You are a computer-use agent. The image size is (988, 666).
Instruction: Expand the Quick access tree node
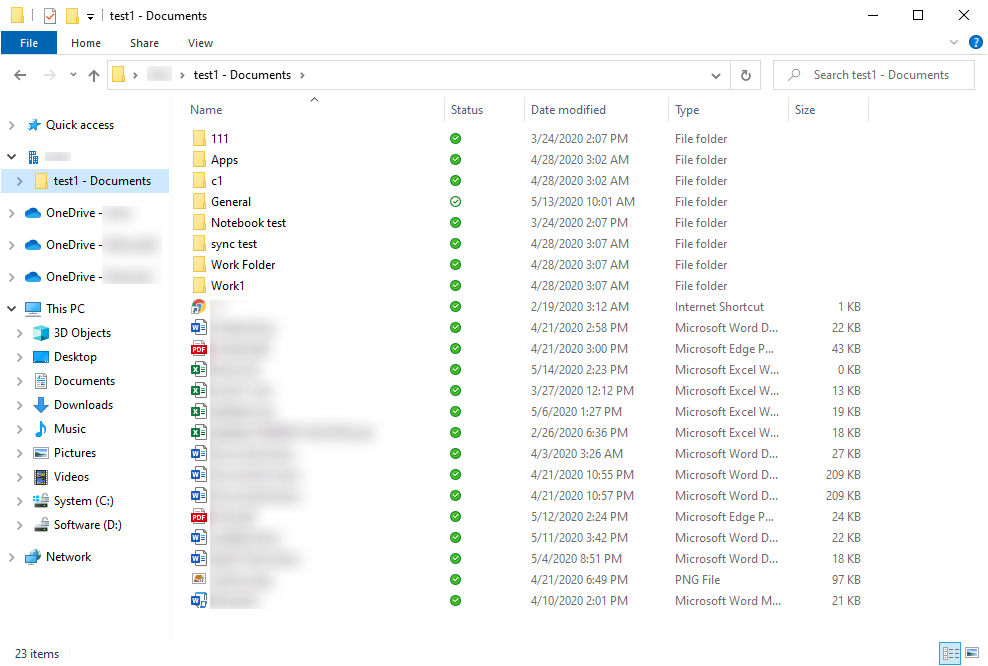[x=11, y=125]
